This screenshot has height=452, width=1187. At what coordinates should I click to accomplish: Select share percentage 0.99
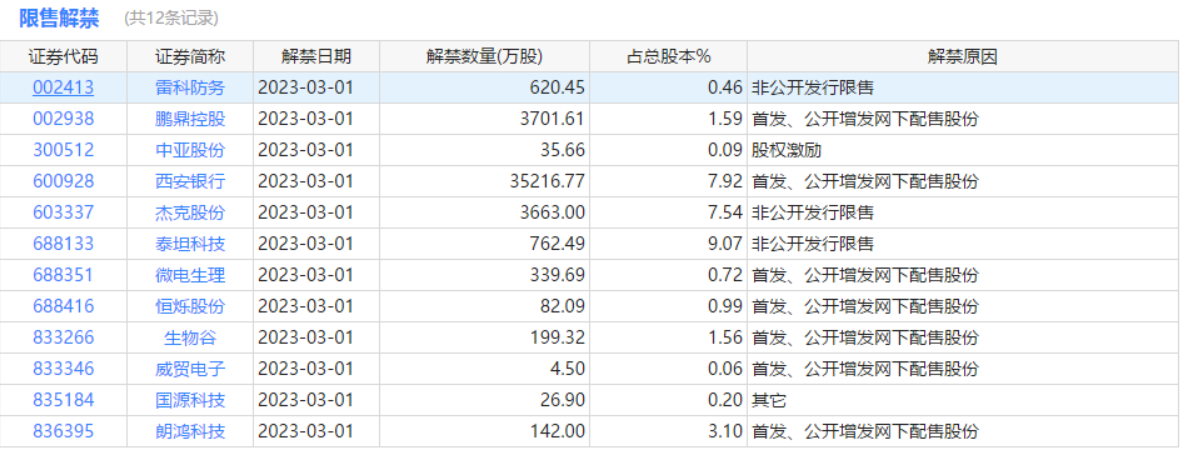point(725,306)
